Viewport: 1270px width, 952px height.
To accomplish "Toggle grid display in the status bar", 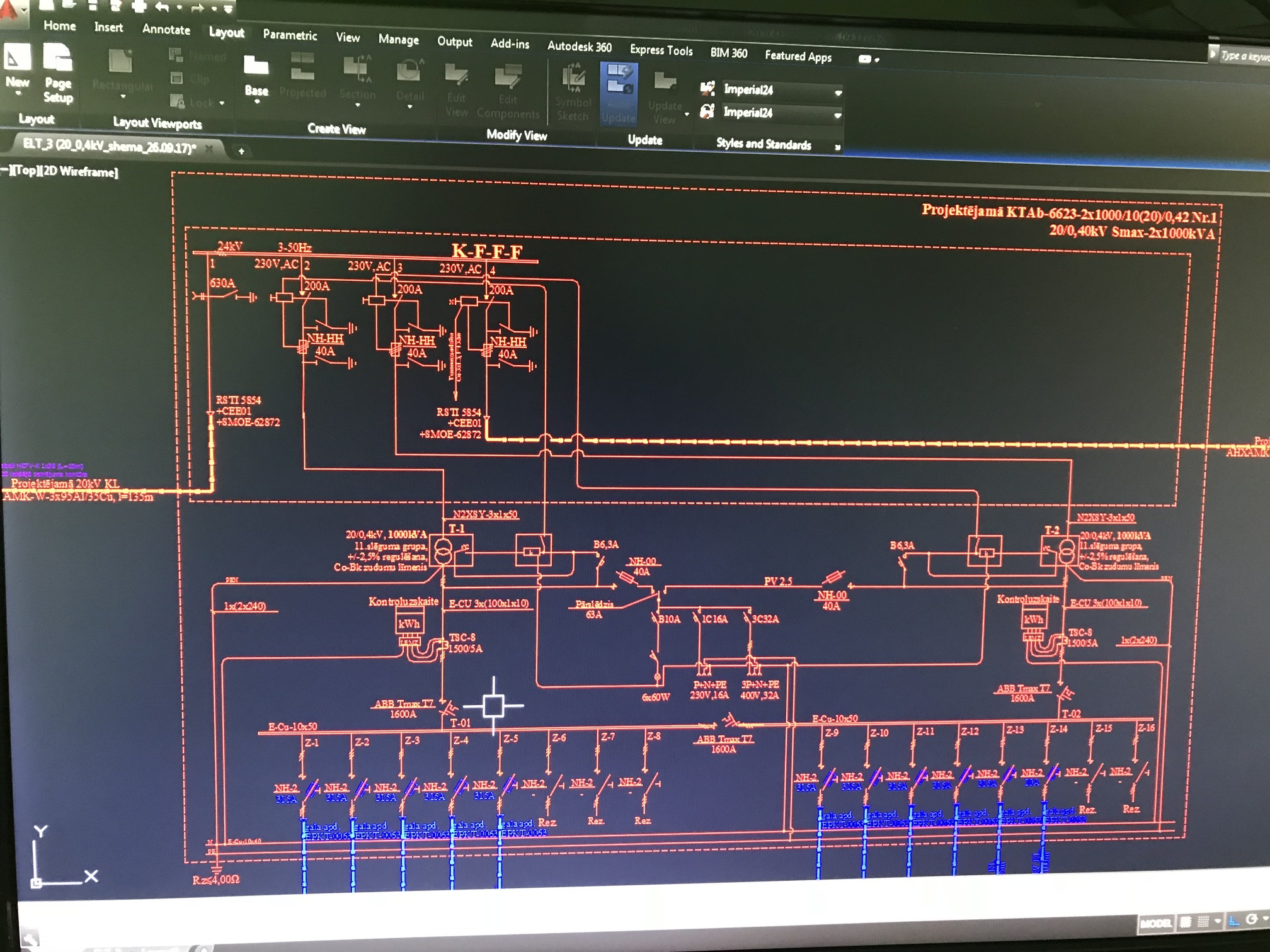I will (x=1185, y=922).
